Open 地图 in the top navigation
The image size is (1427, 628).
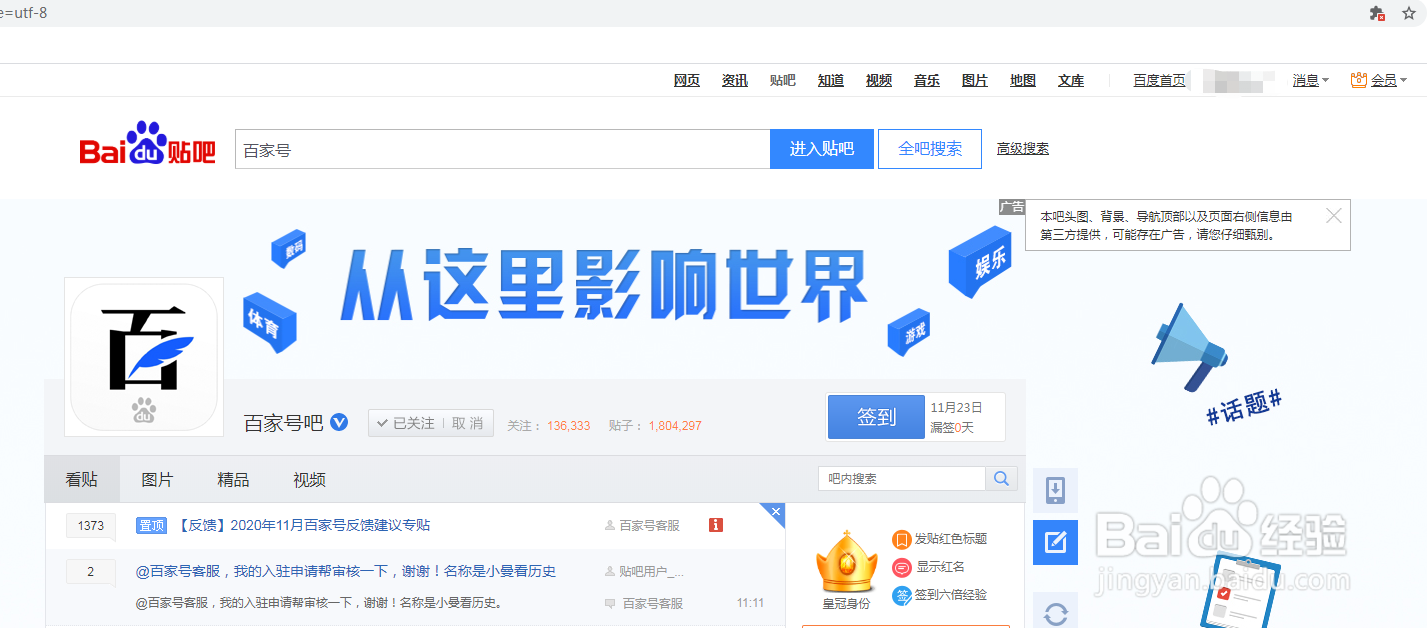point(1023,80)
